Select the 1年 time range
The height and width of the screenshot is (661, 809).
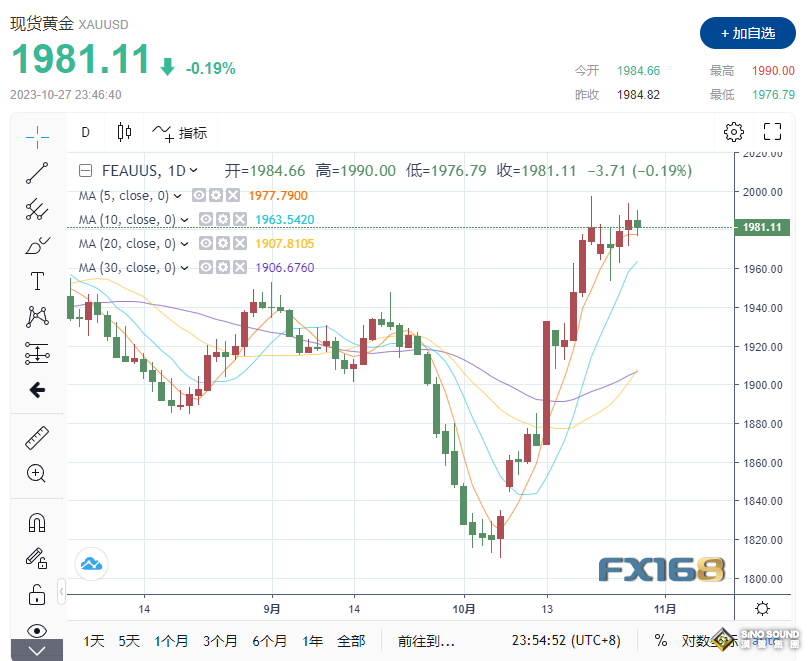313,640
